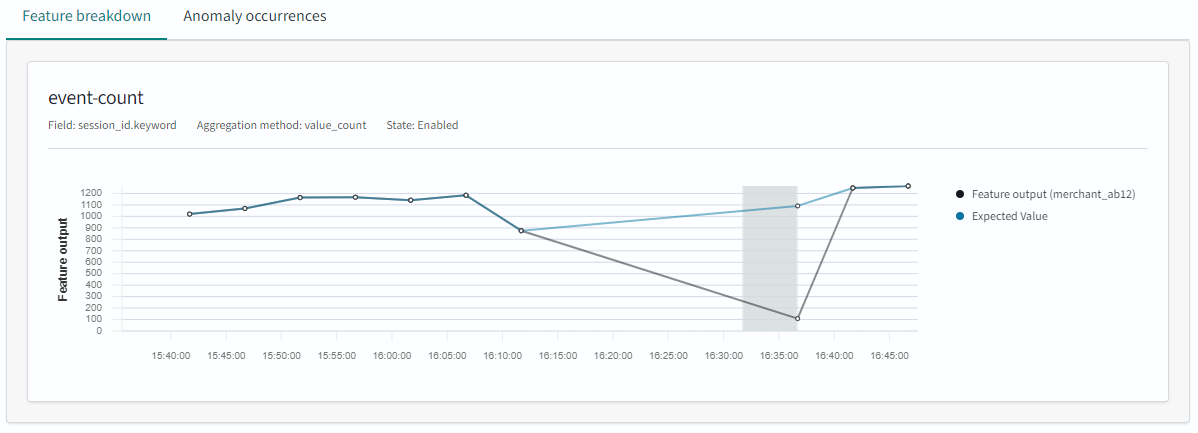The height and width of the screenshot is (433, 1198).
Task: Click the 15:40:00 time axis label
Action: tap(171, 355)
